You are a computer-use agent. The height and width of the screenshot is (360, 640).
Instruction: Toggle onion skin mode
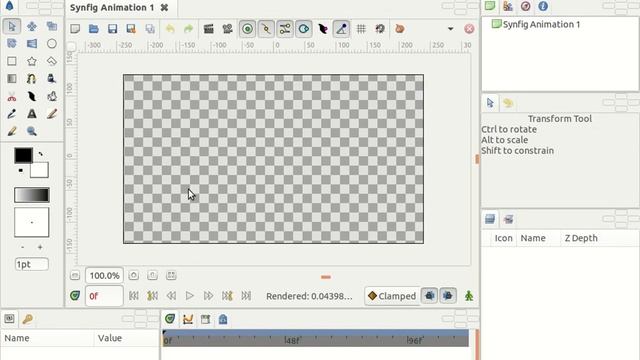[400, 29]
